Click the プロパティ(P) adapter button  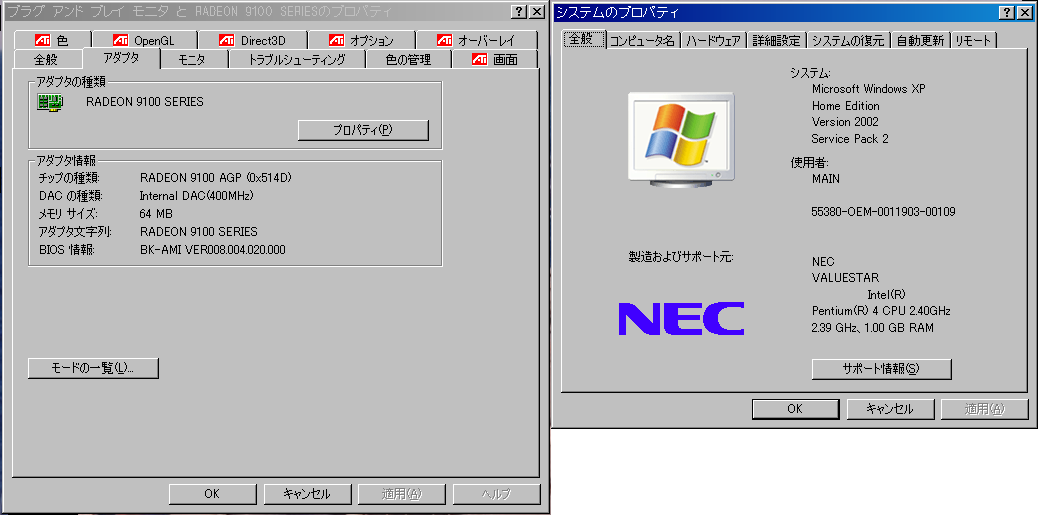coord(363,130)
